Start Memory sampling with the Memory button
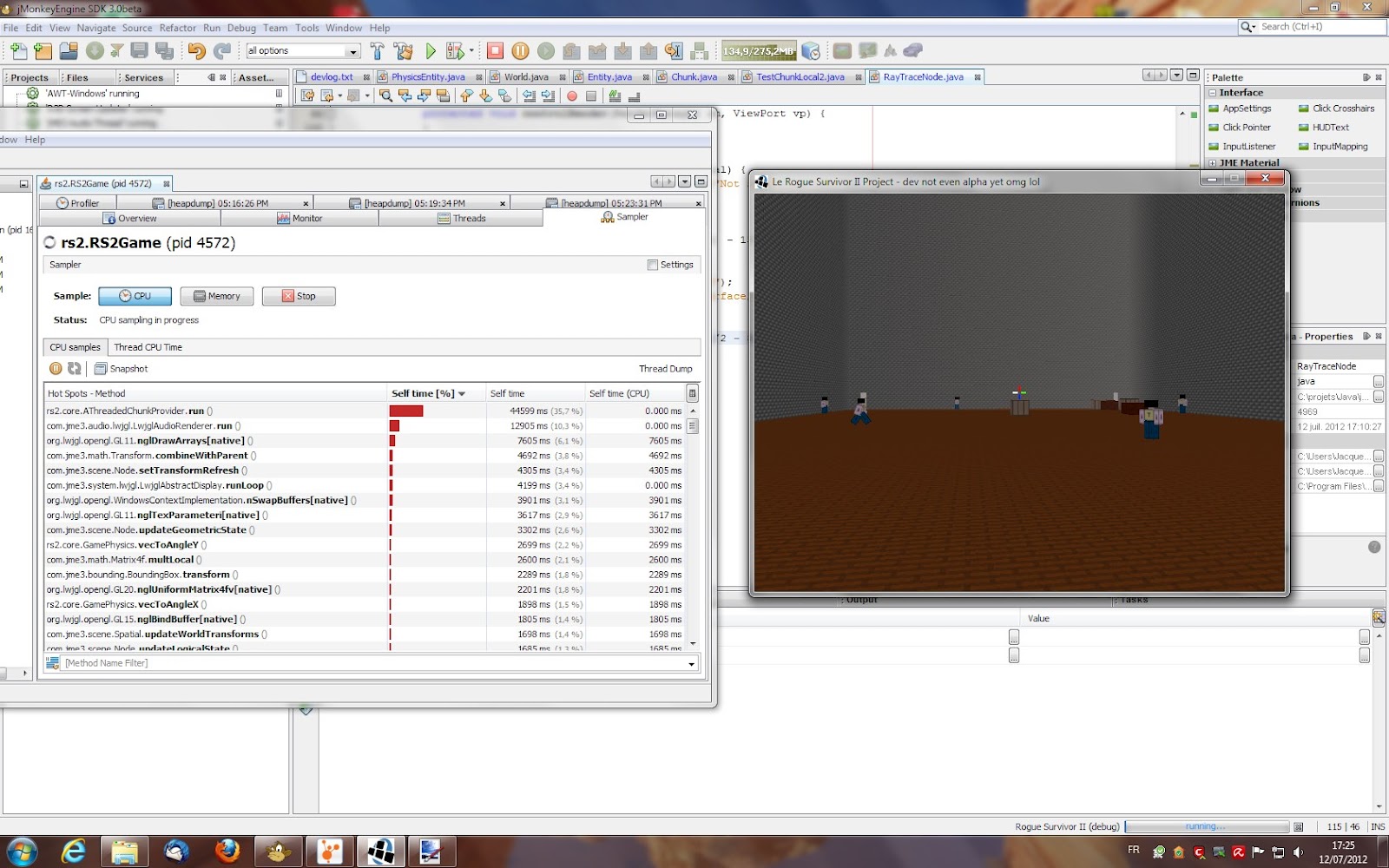The height and width of the screenshot is (868, 1389). click(x=216, y=296)
